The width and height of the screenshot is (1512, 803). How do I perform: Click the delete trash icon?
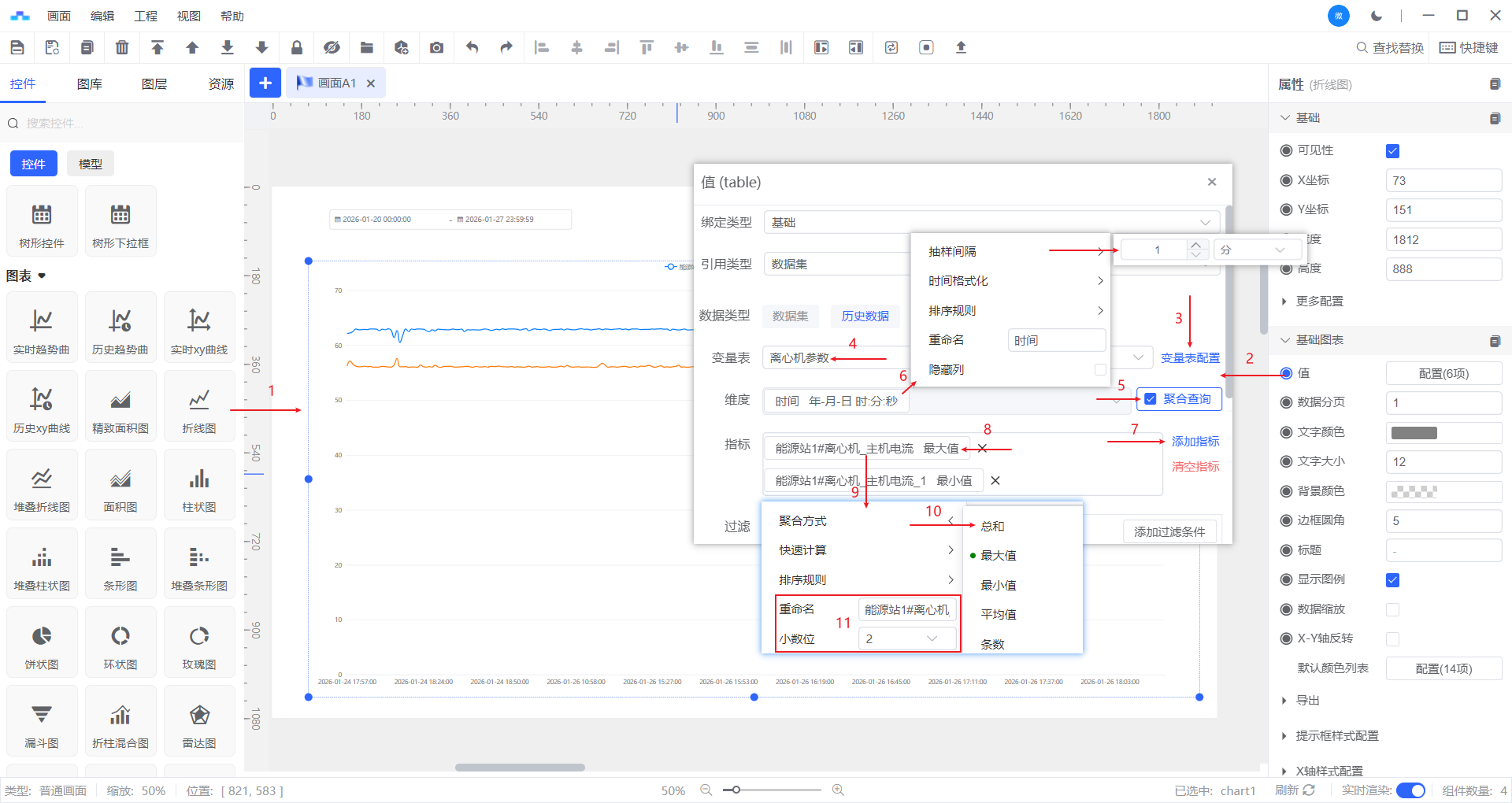pos(122,48)
